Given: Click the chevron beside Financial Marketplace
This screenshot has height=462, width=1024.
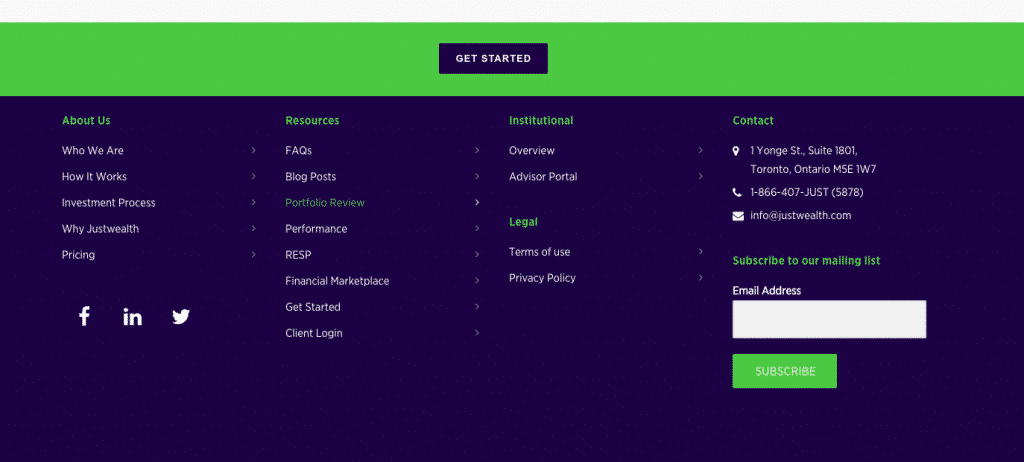Looking at the screenshot, I should pyautogui.click(x=477, y=281).
